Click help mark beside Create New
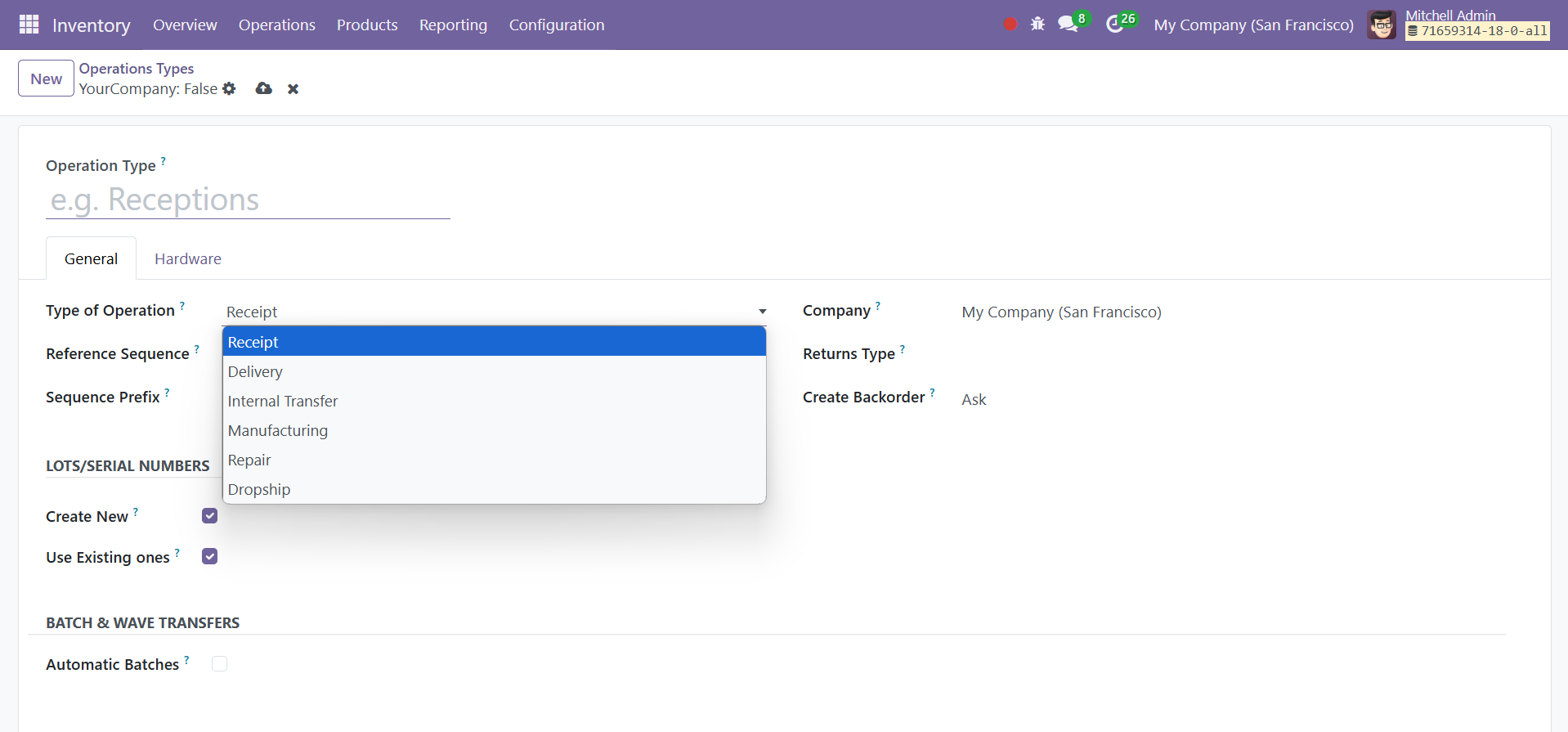The image size is (1568, 732). [x=136, y=511]
